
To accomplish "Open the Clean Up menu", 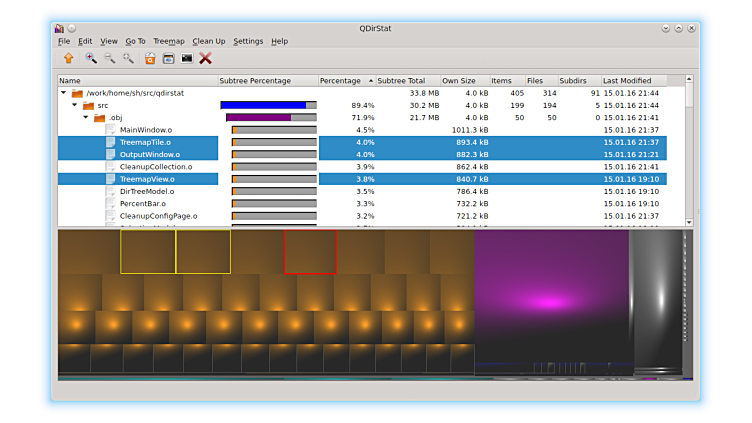I will coord(209,41).
